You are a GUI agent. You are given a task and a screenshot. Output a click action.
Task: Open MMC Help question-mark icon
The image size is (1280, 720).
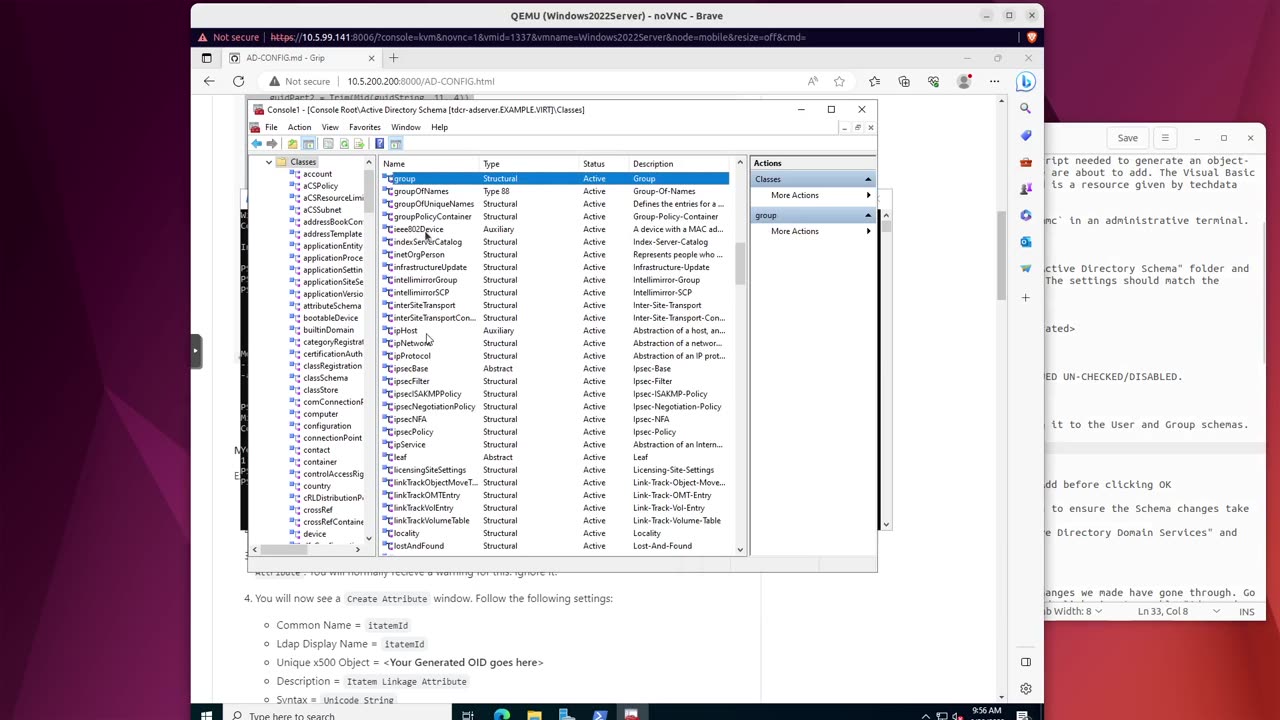point(379,144)
